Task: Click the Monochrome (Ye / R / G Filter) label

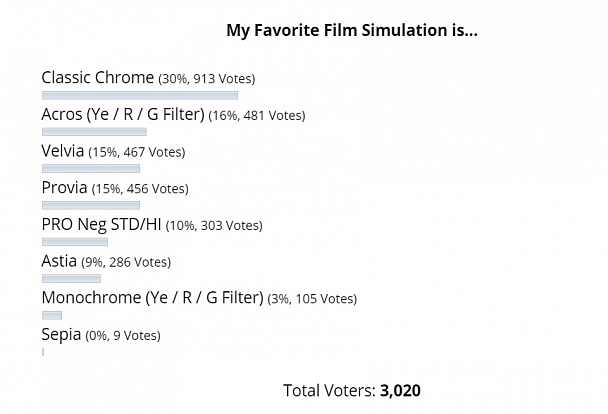Action: 152,298
